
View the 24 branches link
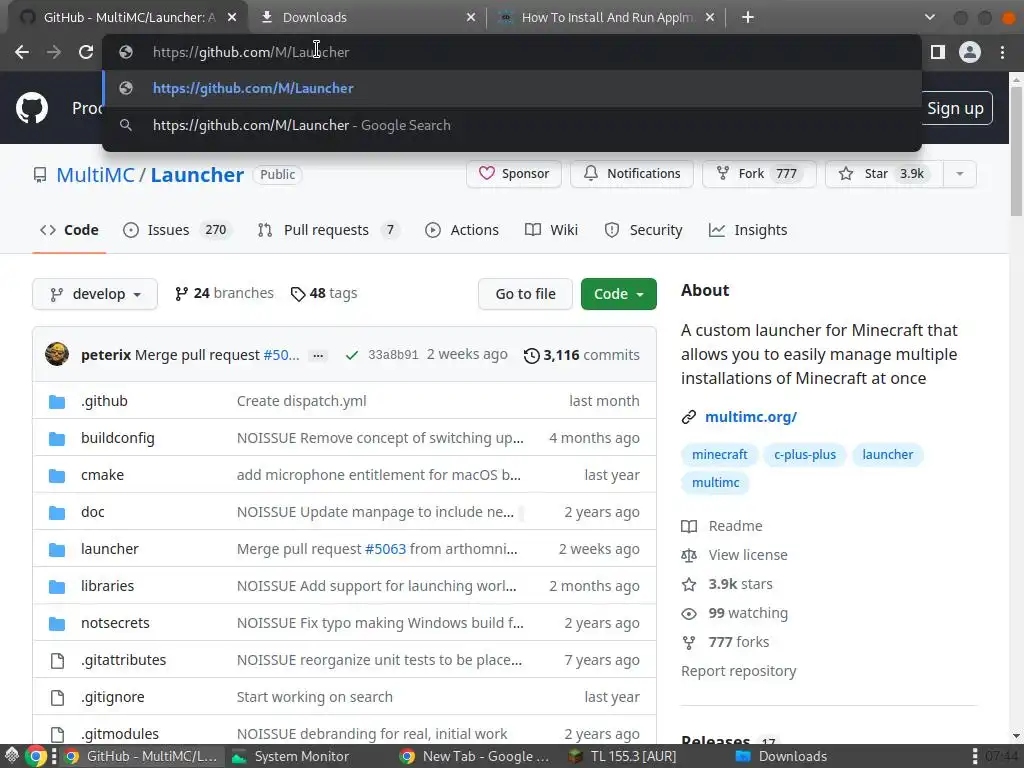point(224,293)
